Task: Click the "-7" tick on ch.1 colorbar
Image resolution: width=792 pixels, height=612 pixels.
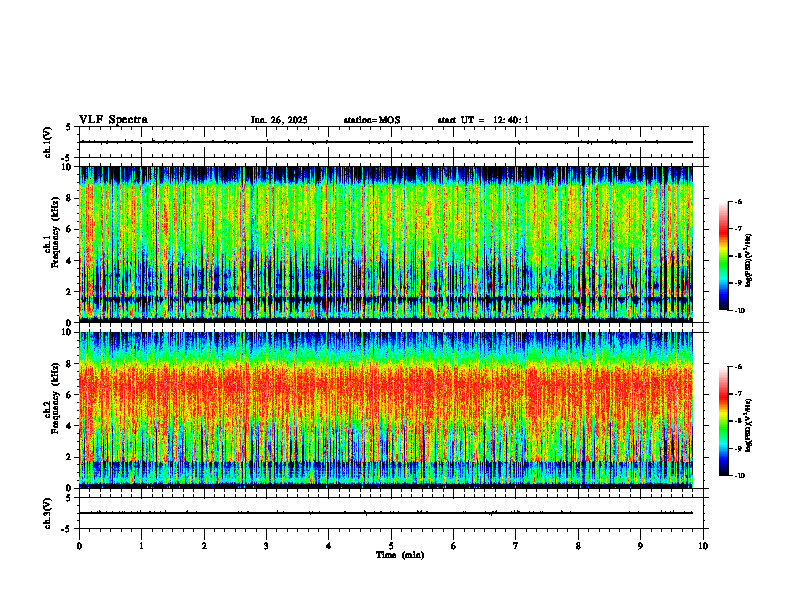Action: (737, 229)
